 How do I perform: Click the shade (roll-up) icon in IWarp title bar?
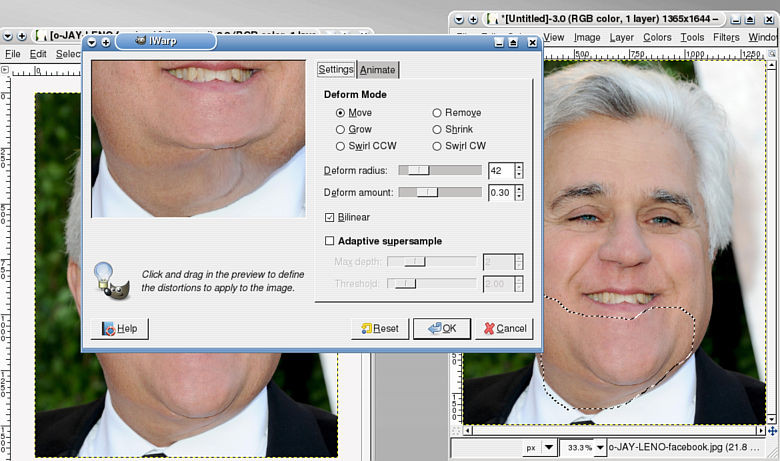[x=513, y=42]
